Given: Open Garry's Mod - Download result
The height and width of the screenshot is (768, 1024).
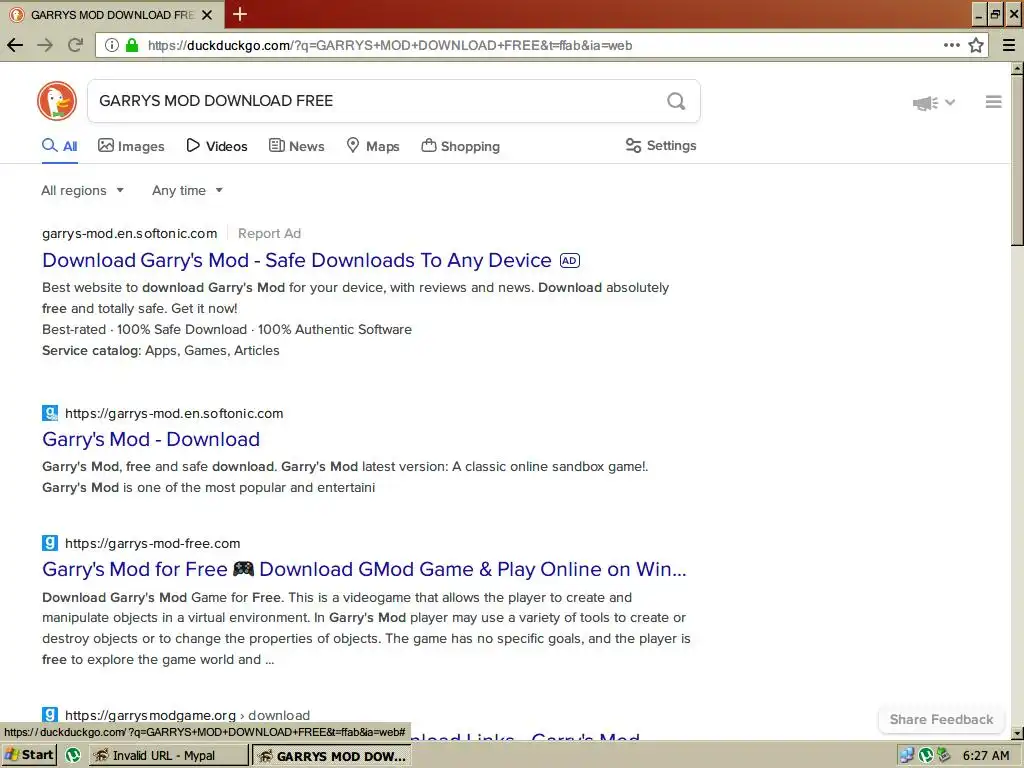Looking at the screenshot, I should click(x=151, y=439).
